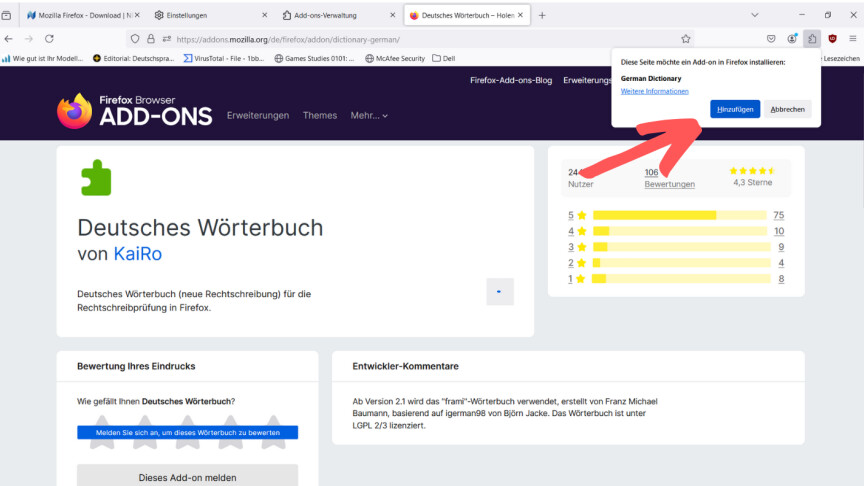864x486 pixels.
Task: Expand the list all tabs chevron
Action: tap(755, 15)
